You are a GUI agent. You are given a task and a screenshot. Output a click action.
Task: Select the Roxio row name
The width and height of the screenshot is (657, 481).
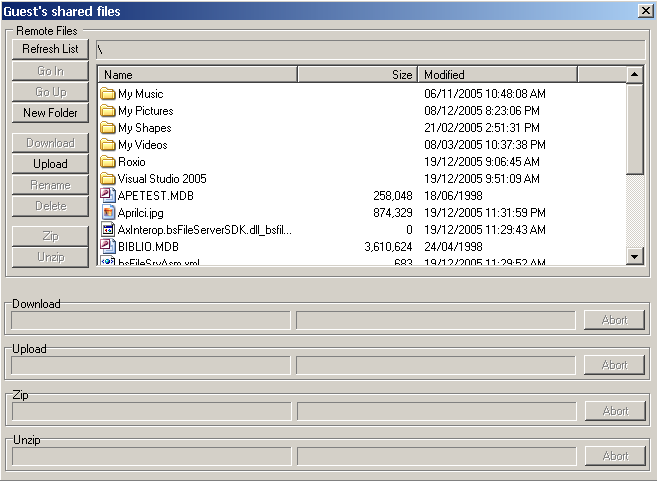[132, 162]
